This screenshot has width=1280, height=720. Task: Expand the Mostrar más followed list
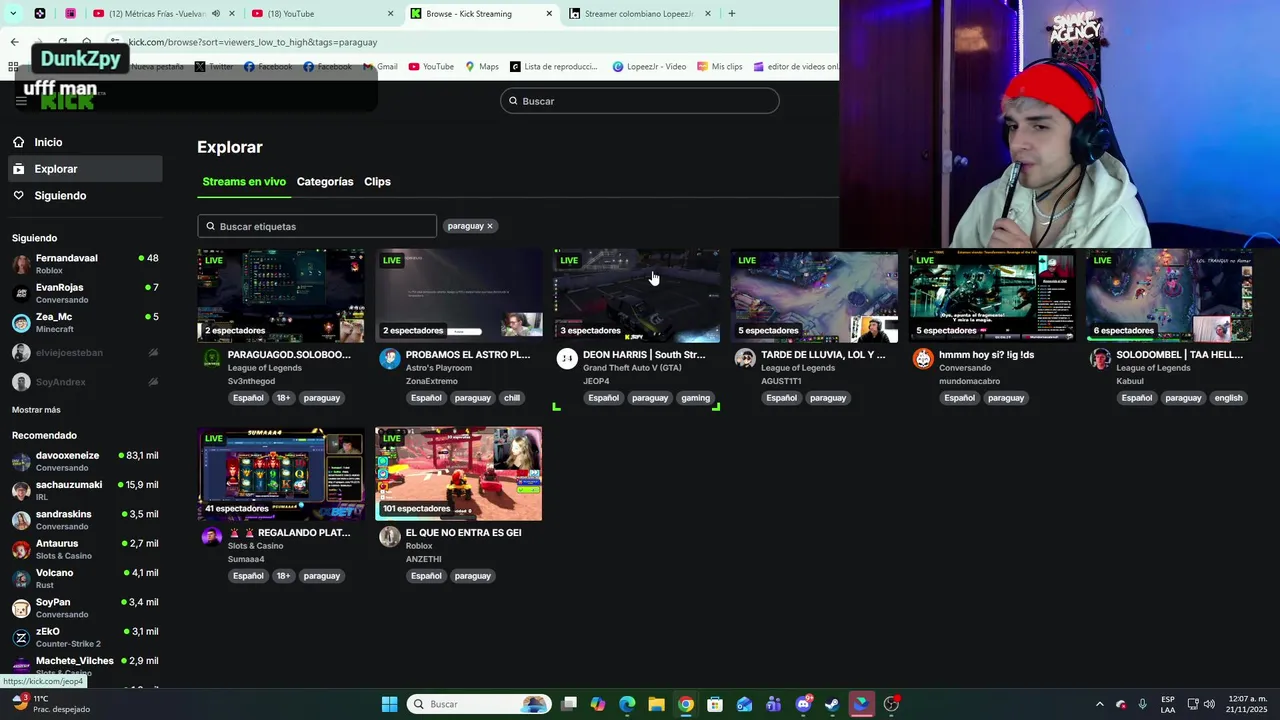[x=36, y=410]
